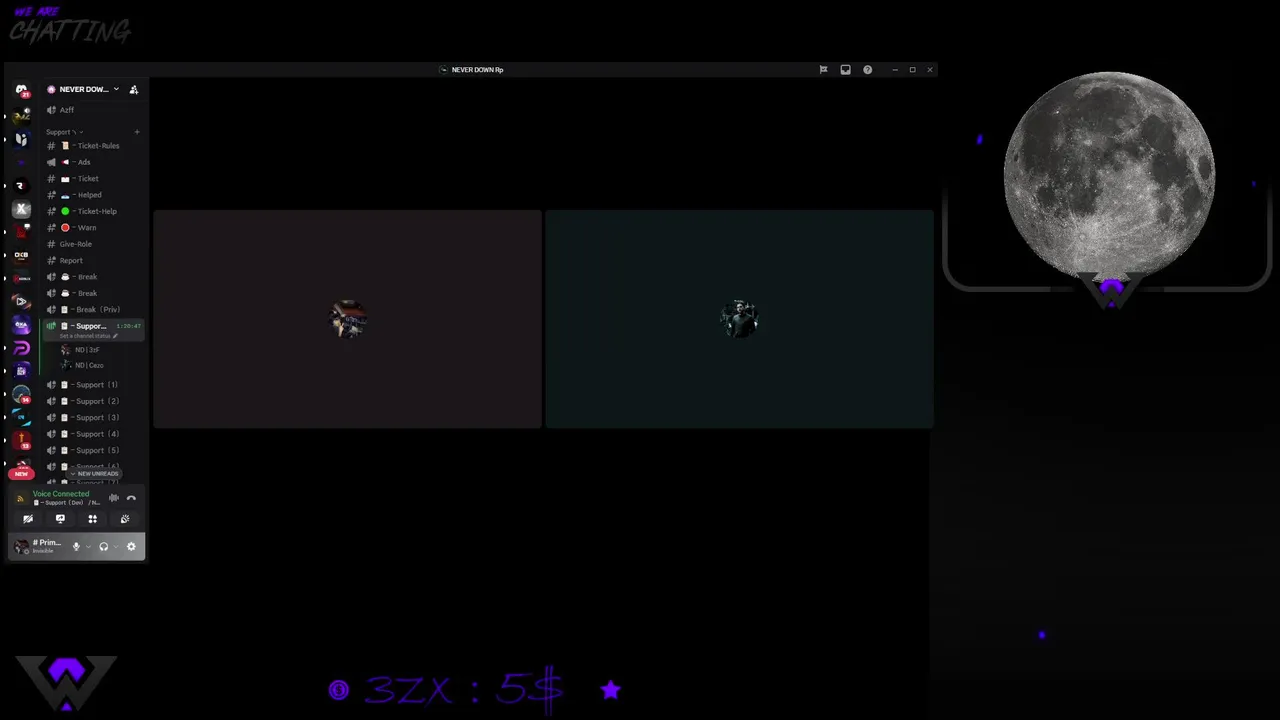Join Support (3) voice channel
Screen dimensions: 1280x720
tap(94, 418)
